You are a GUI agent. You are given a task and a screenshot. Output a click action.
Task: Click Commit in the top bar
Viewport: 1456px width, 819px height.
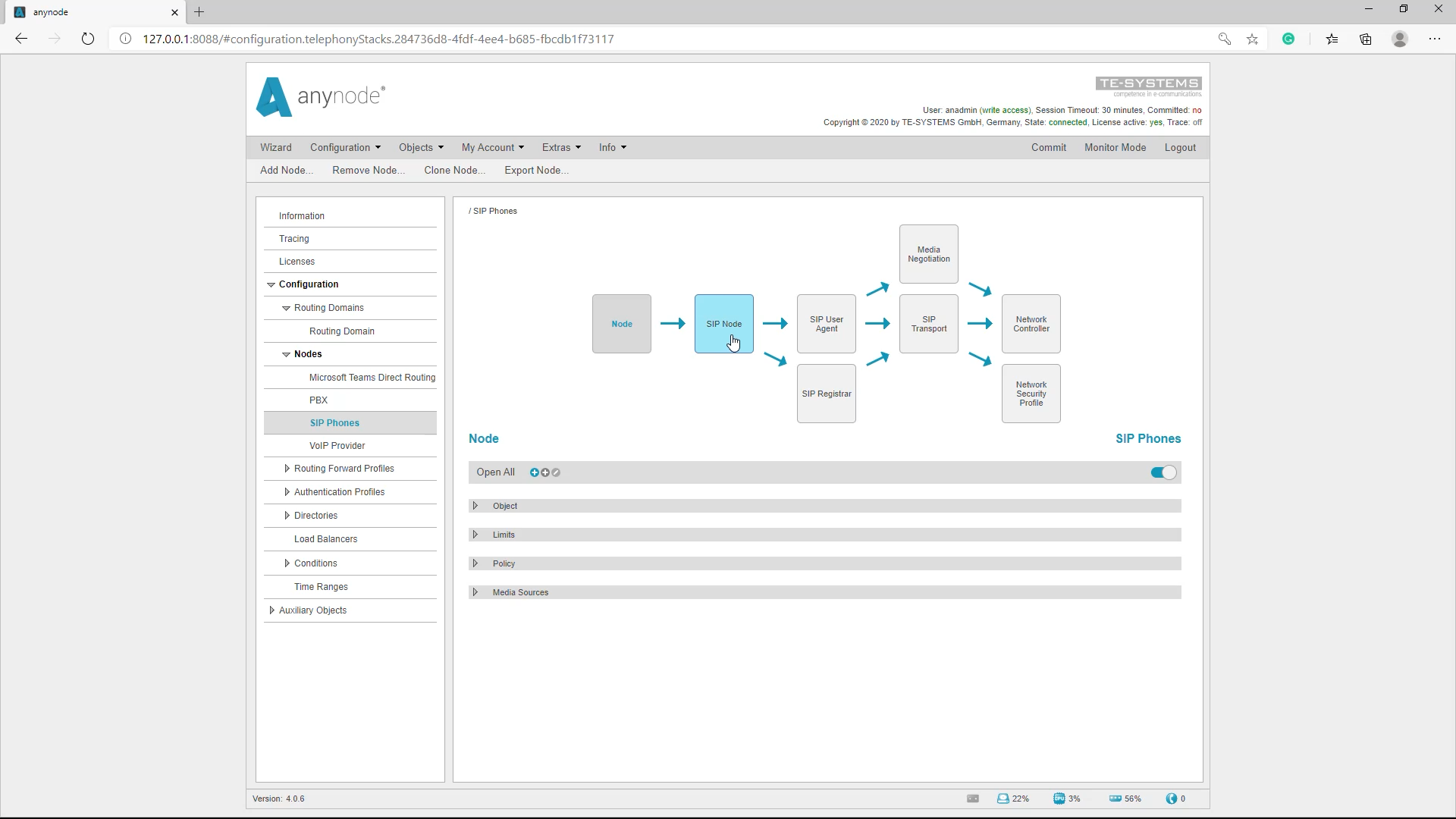pos(1049,147)
